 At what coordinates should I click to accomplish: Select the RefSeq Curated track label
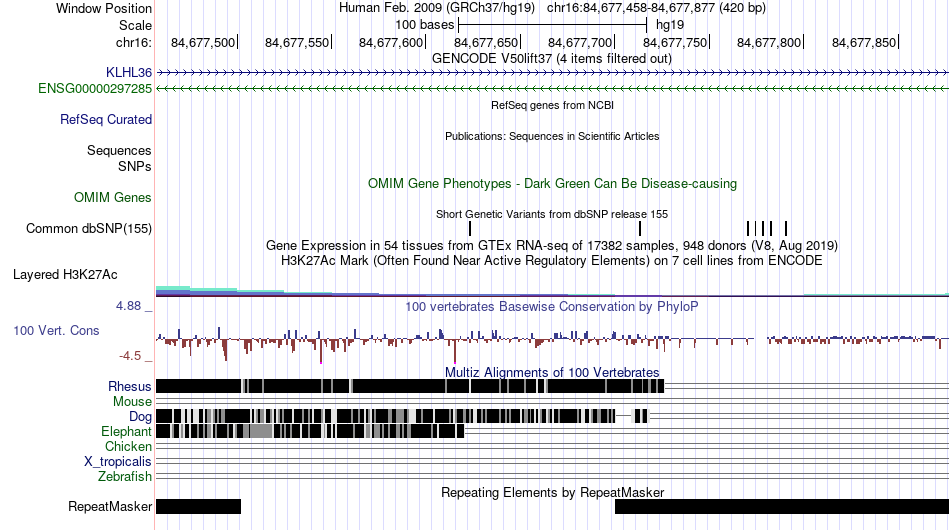click(105, 119)
